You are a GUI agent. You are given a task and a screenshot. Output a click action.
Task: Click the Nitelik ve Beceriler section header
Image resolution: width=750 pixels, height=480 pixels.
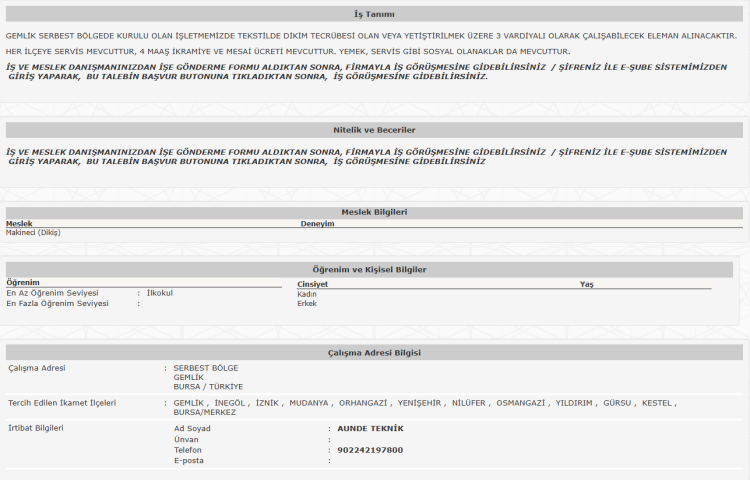click(374, 130)
